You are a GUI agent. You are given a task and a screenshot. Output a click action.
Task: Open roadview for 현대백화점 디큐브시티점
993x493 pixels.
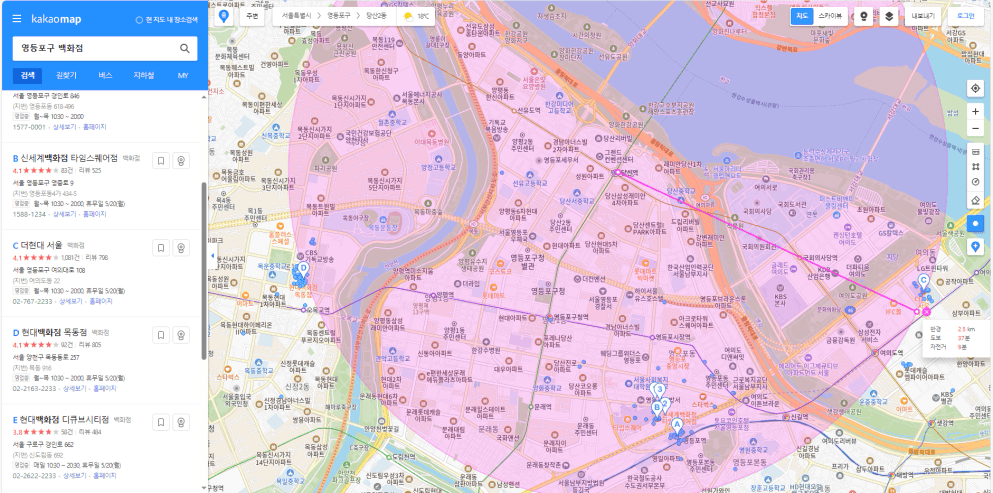(181, 422)
